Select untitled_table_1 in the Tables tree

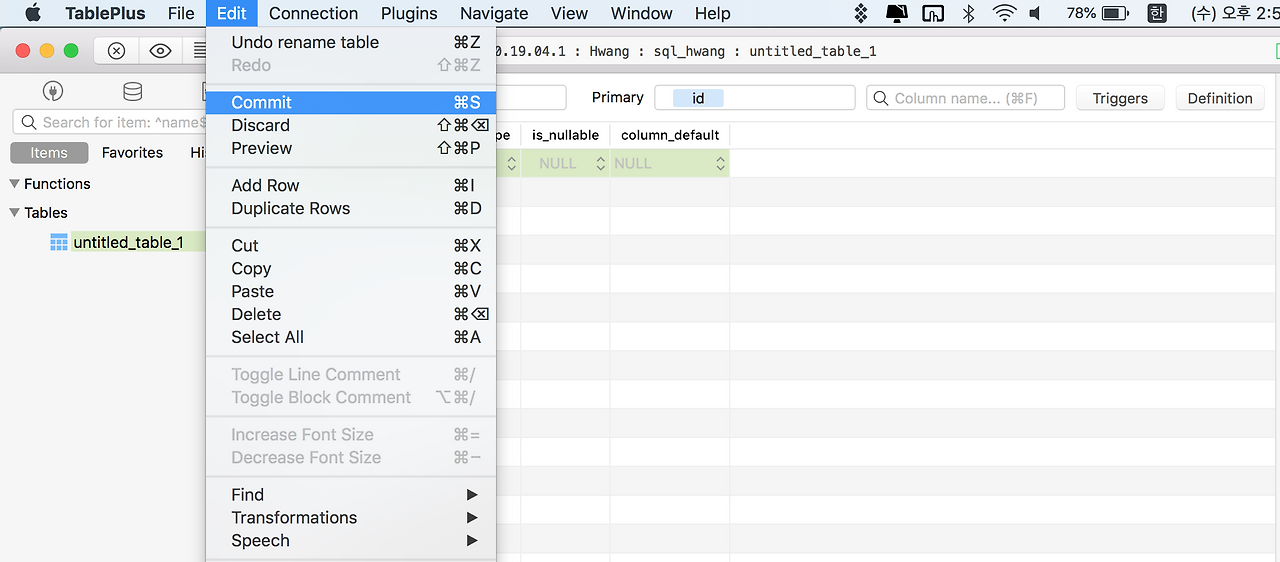[x=128, y=242]
